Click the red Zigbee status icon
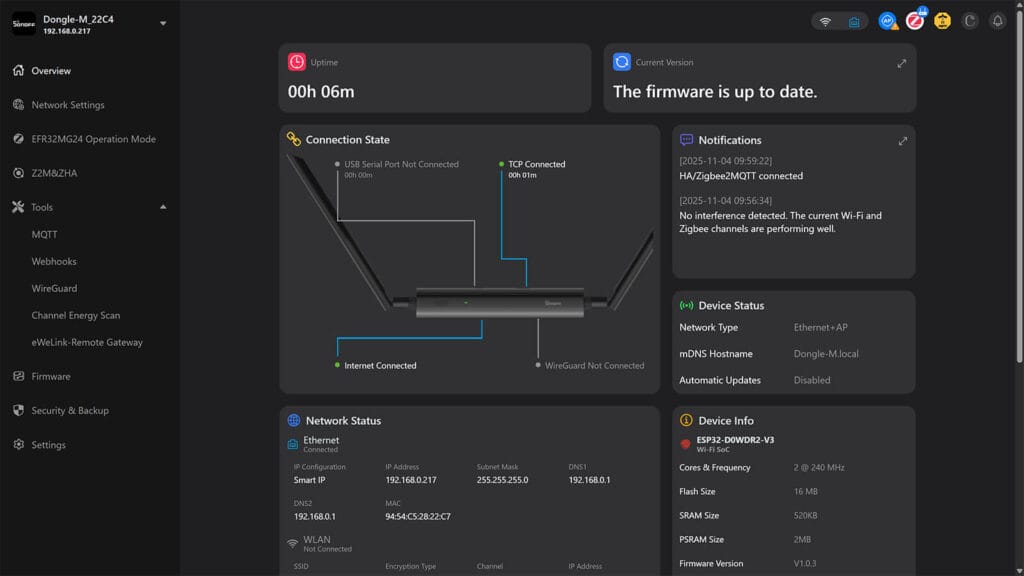The height and width of the screenshot is (576, 1024). click(915, 21)
